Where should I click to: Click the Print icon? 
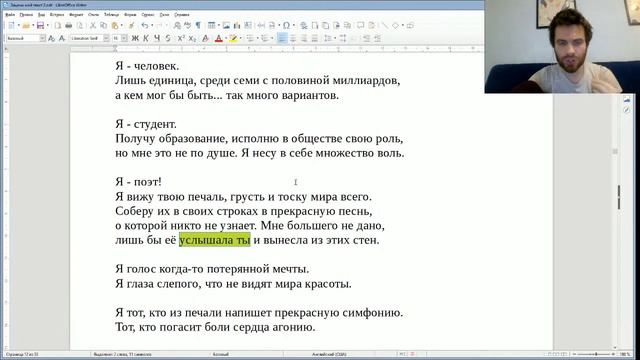pos(69,25)
